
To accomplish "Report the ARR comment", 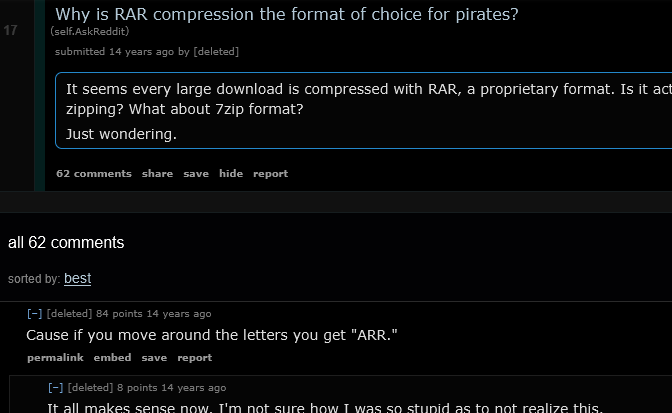I will coord(194,358).
